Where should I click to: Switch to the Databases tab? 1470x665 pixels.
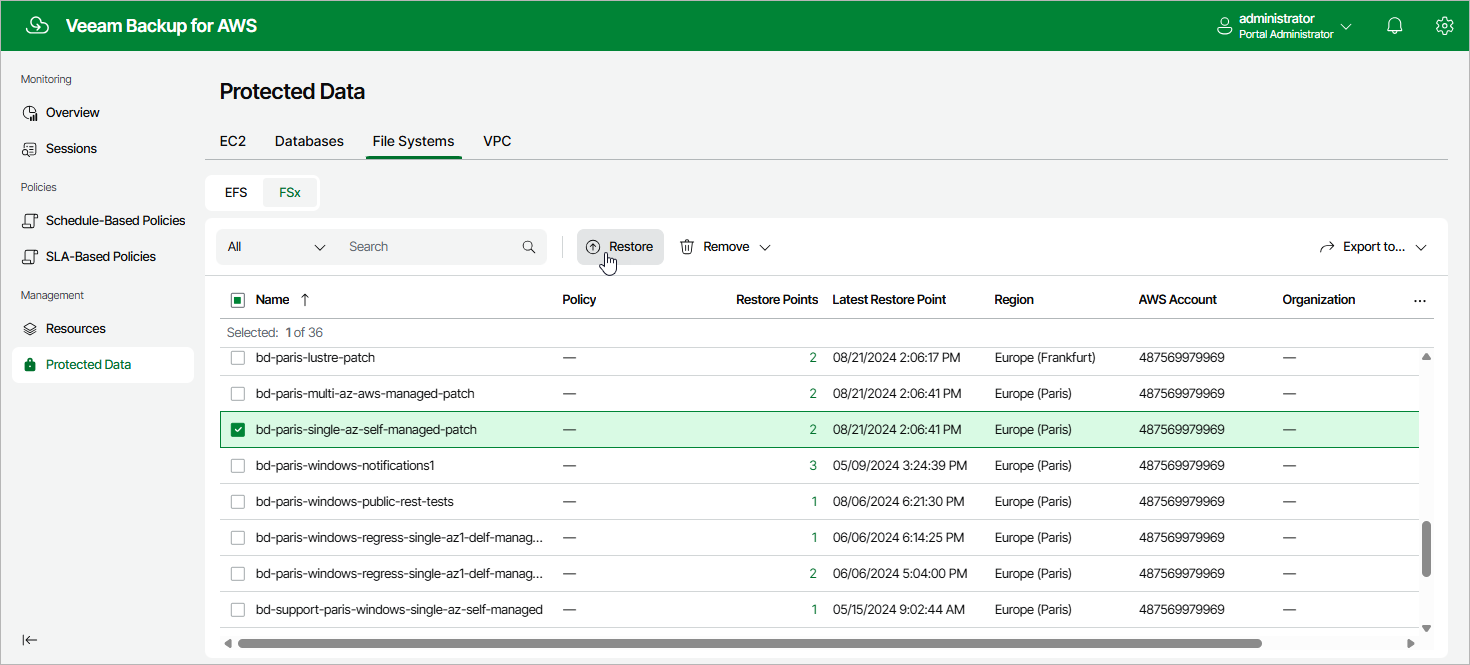(309, 141)
